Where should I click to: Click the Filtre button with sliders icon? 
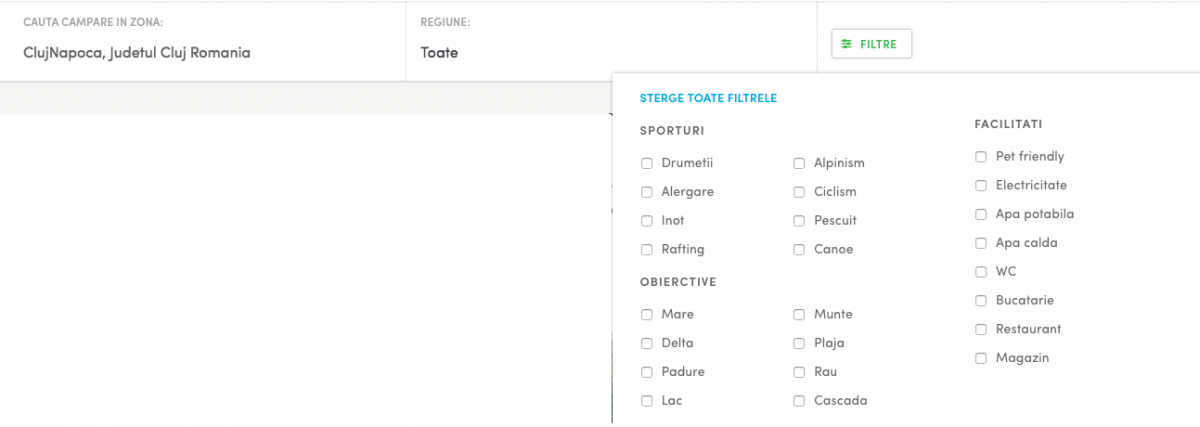(x=871, y=44)
